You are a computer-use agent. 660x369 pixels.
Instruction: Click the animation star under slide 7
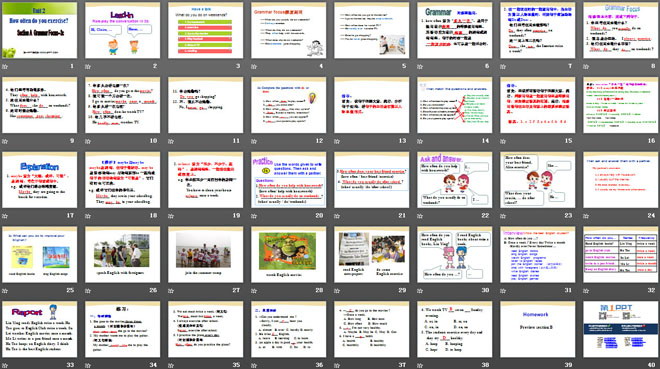tap(503, 66)
